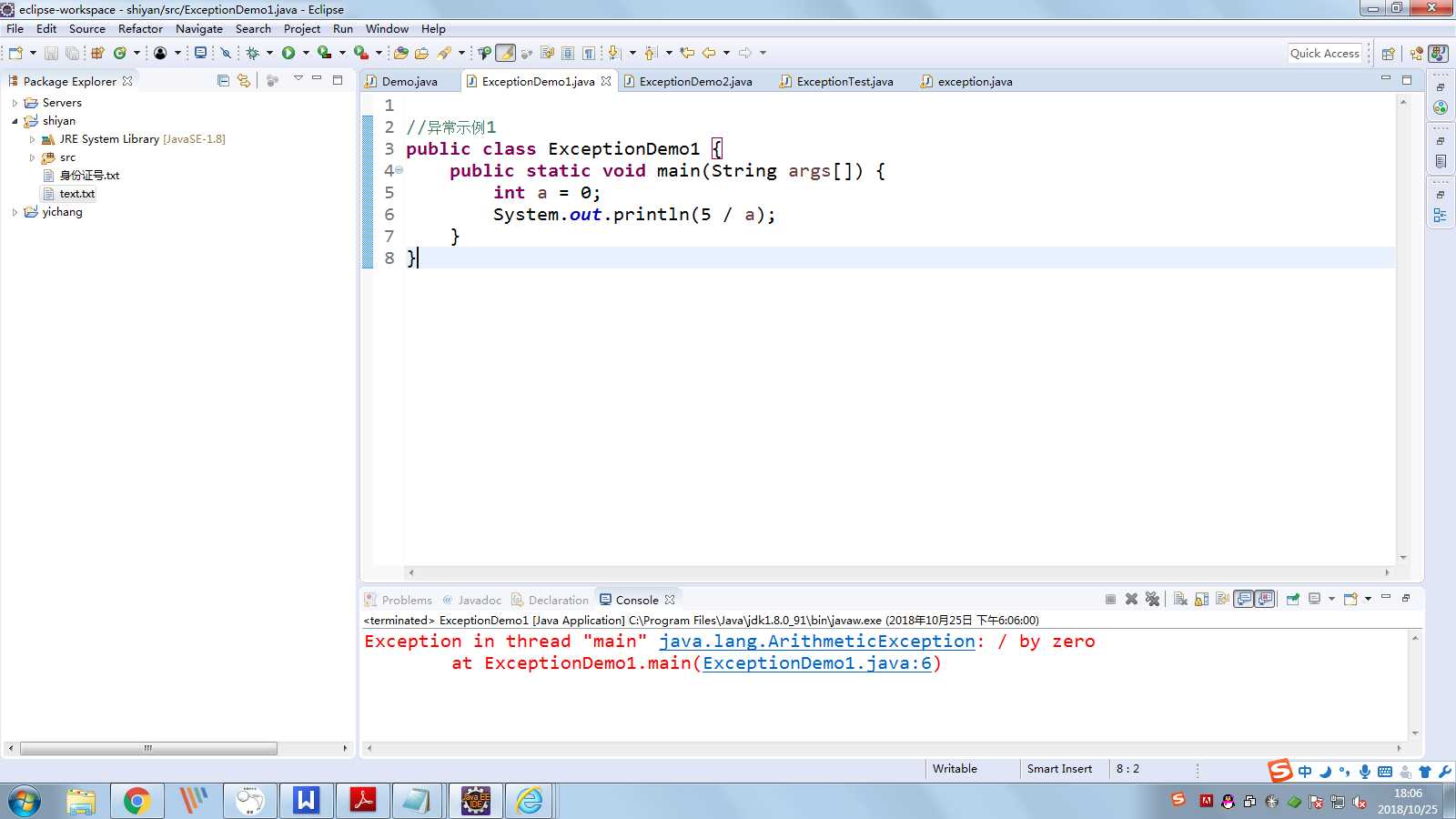Toggle Mark Occurrences highlighter button

505,53
